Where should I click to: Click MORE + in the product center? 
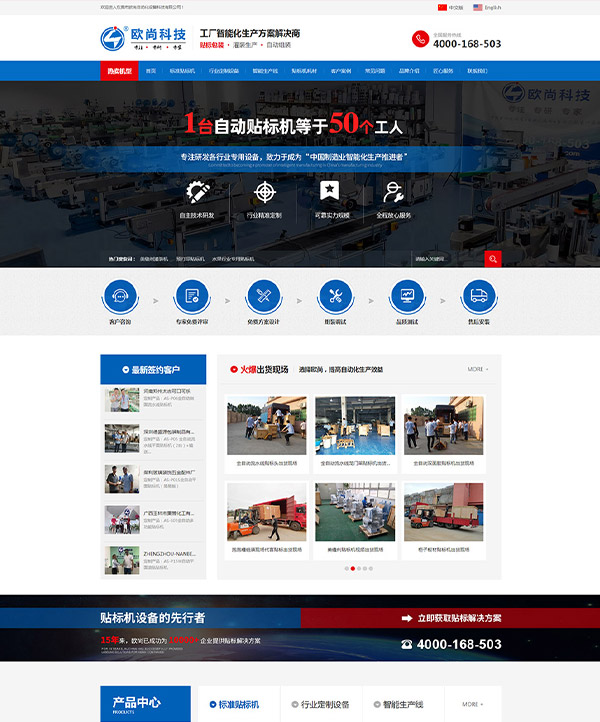click(x=473, y=705)
